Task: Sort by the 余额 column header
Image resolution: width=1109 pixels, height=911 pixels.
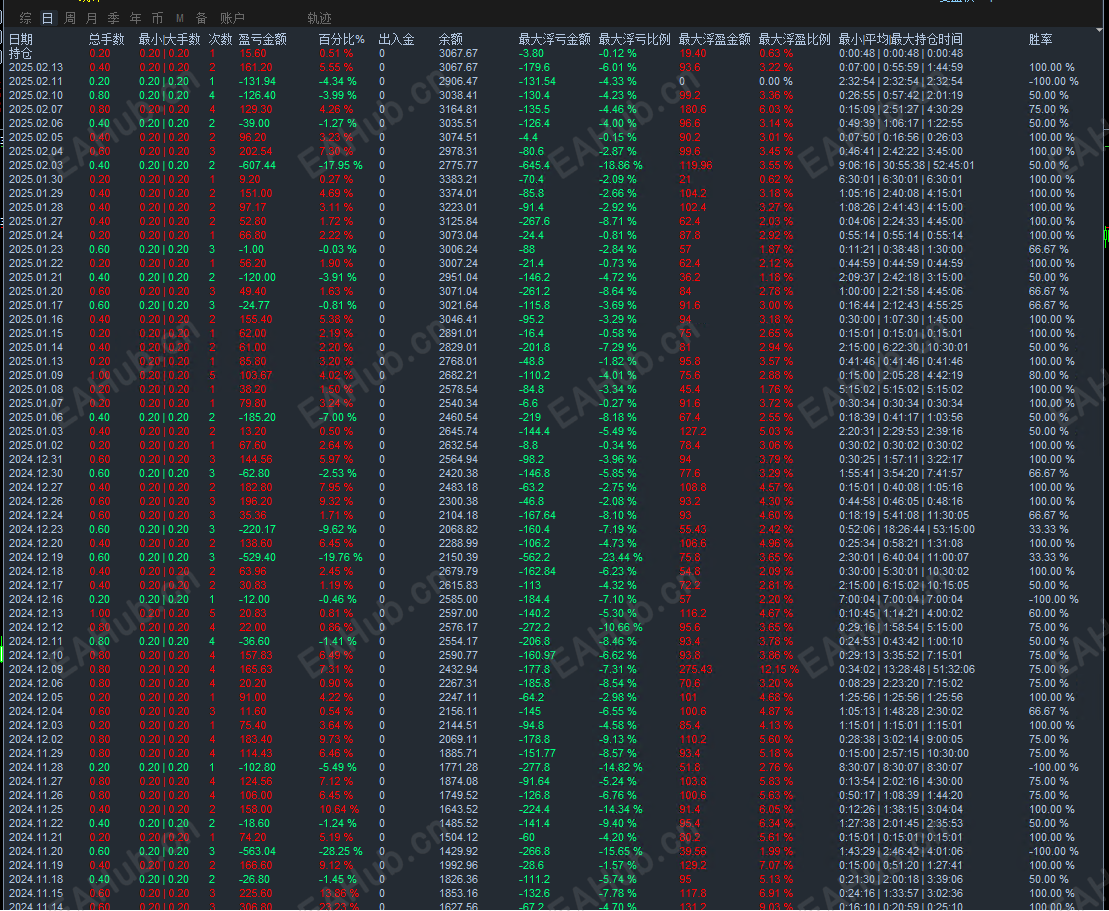Action: pyautogui.click(x=451, y=40)
